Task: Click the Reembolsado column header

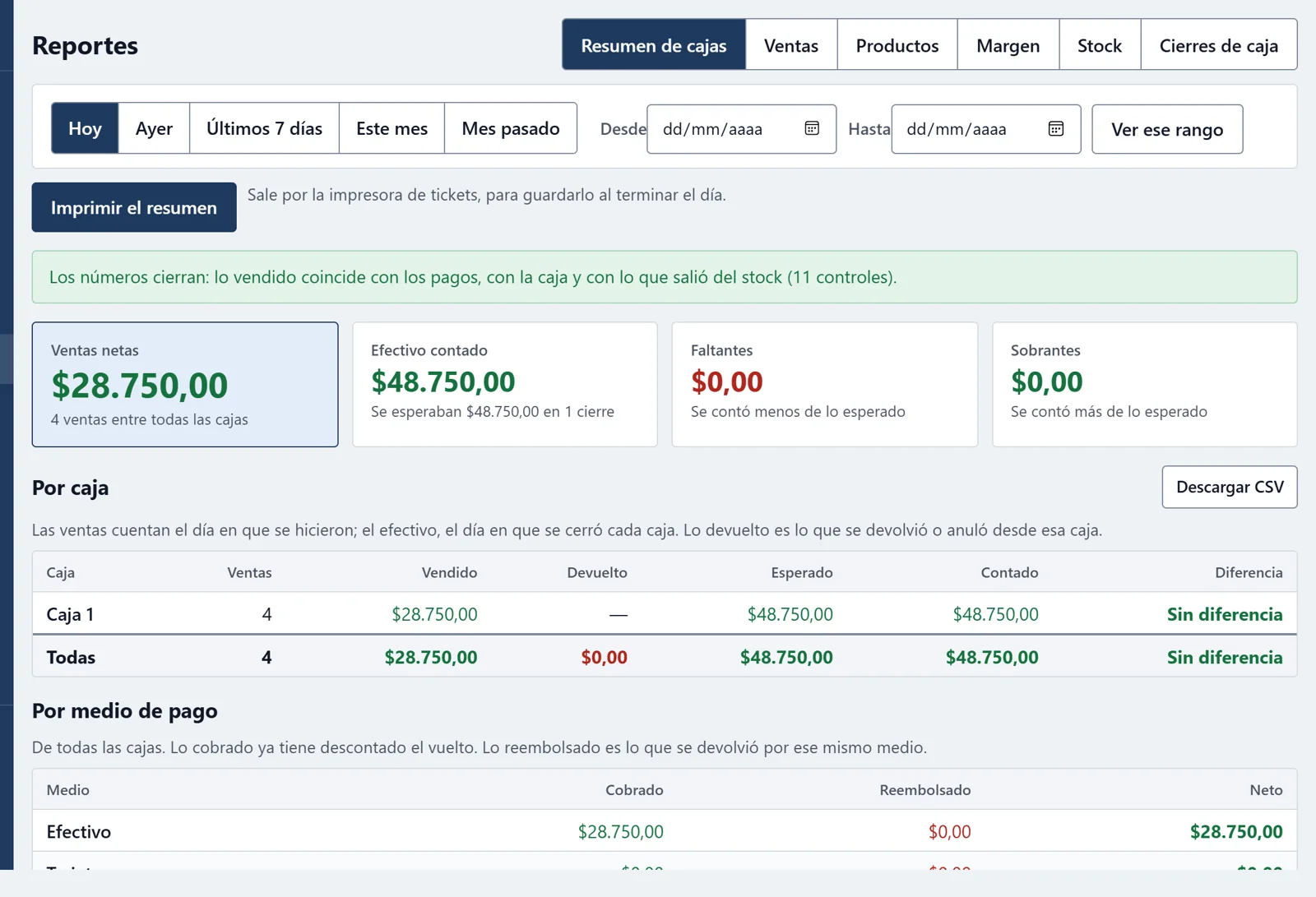Action: [x=925, y=790]
